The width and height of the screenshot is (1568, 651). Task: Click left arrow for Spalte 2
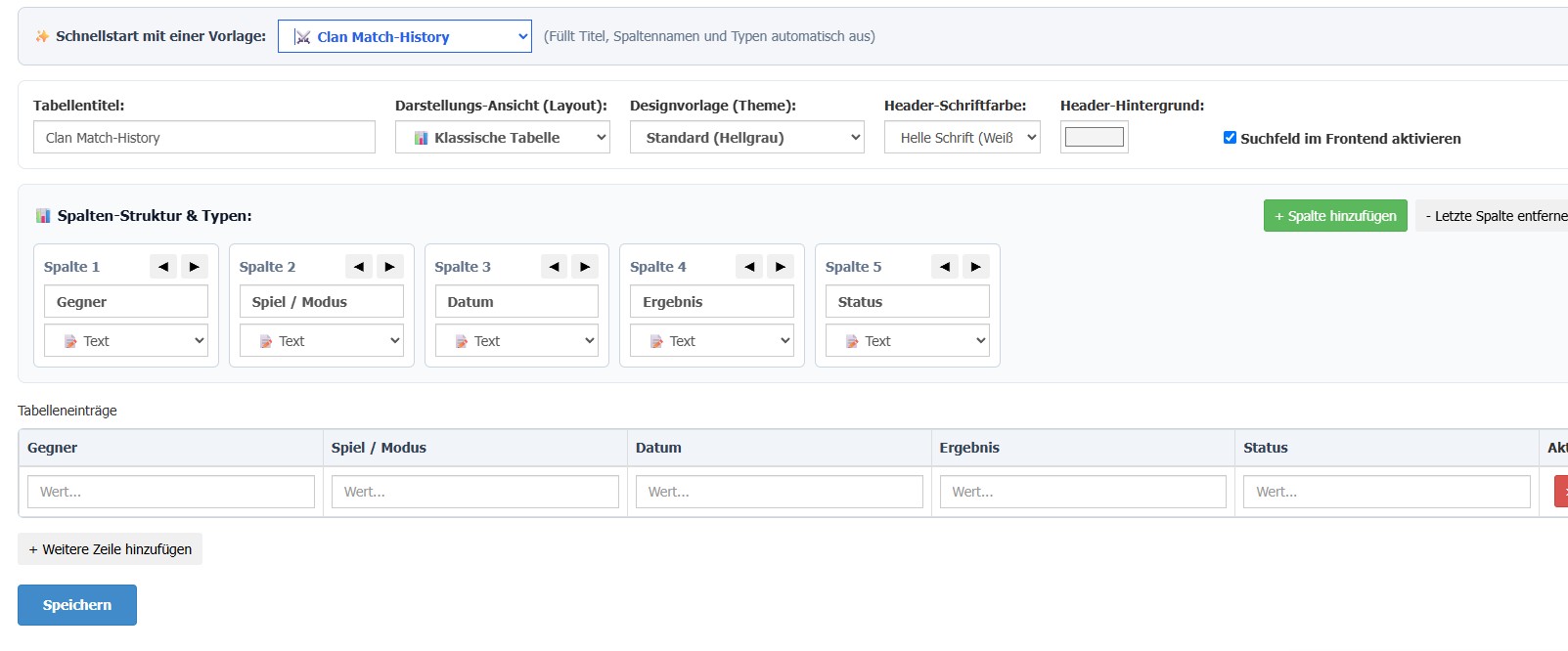click(359, 267)
